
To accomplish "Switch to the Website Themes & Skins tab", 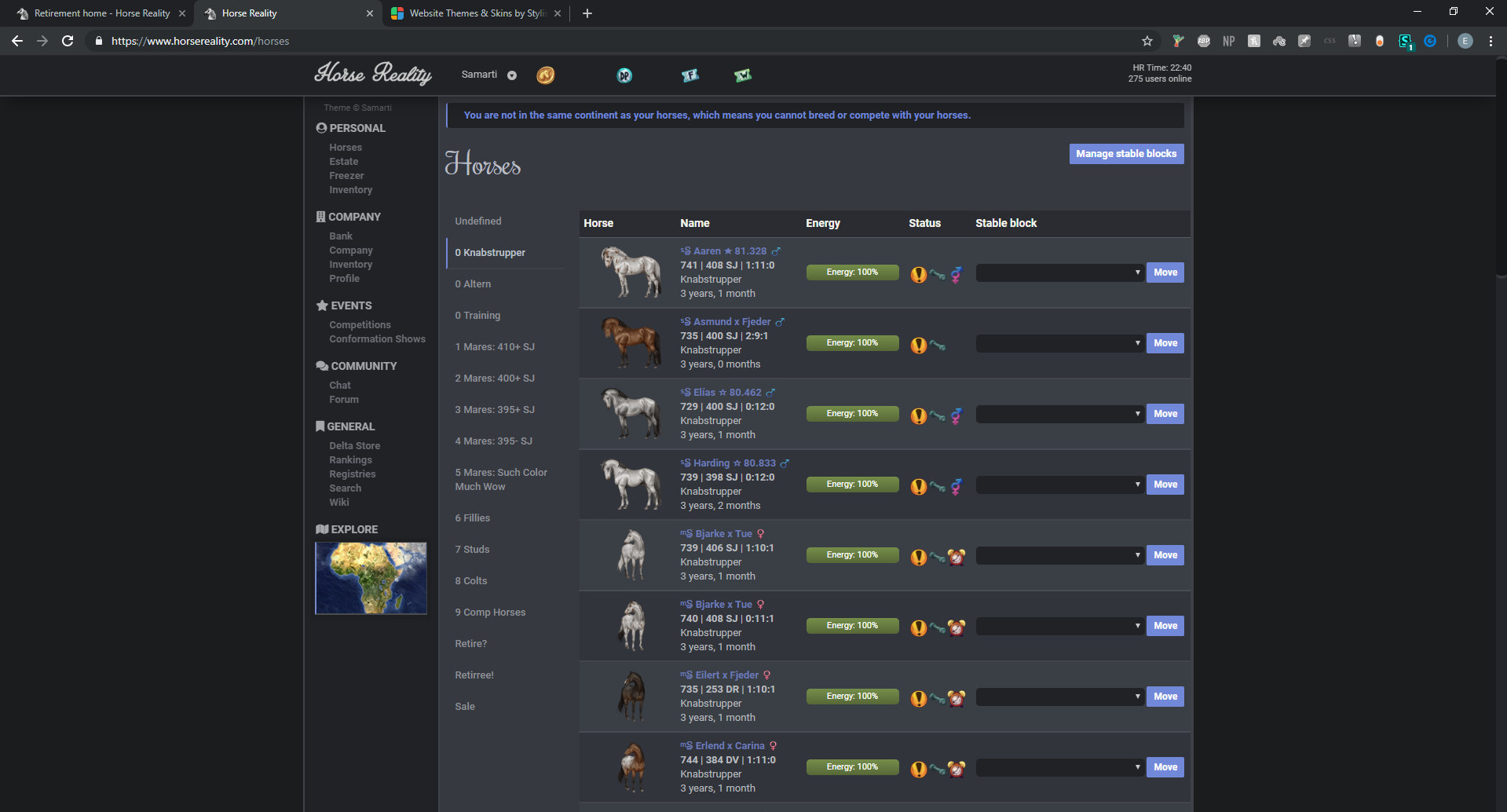I will [471, 13].
